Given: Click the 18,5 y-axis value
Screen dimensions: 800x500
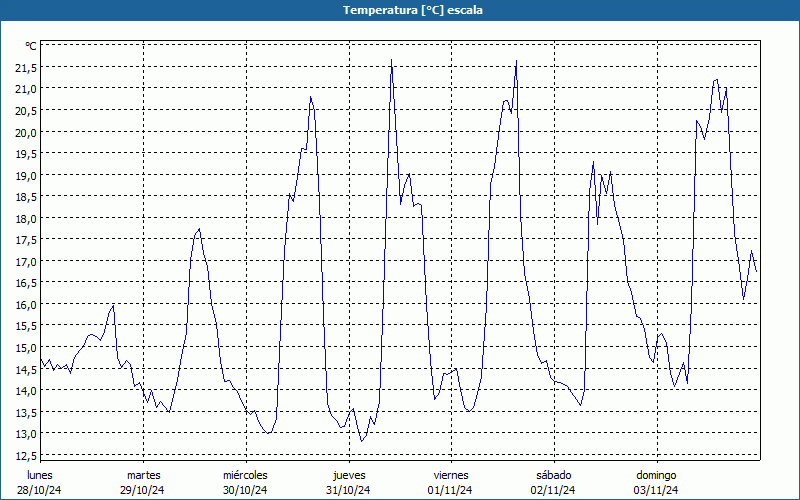Looking at the screenshot, I should [x=26, y=196].
